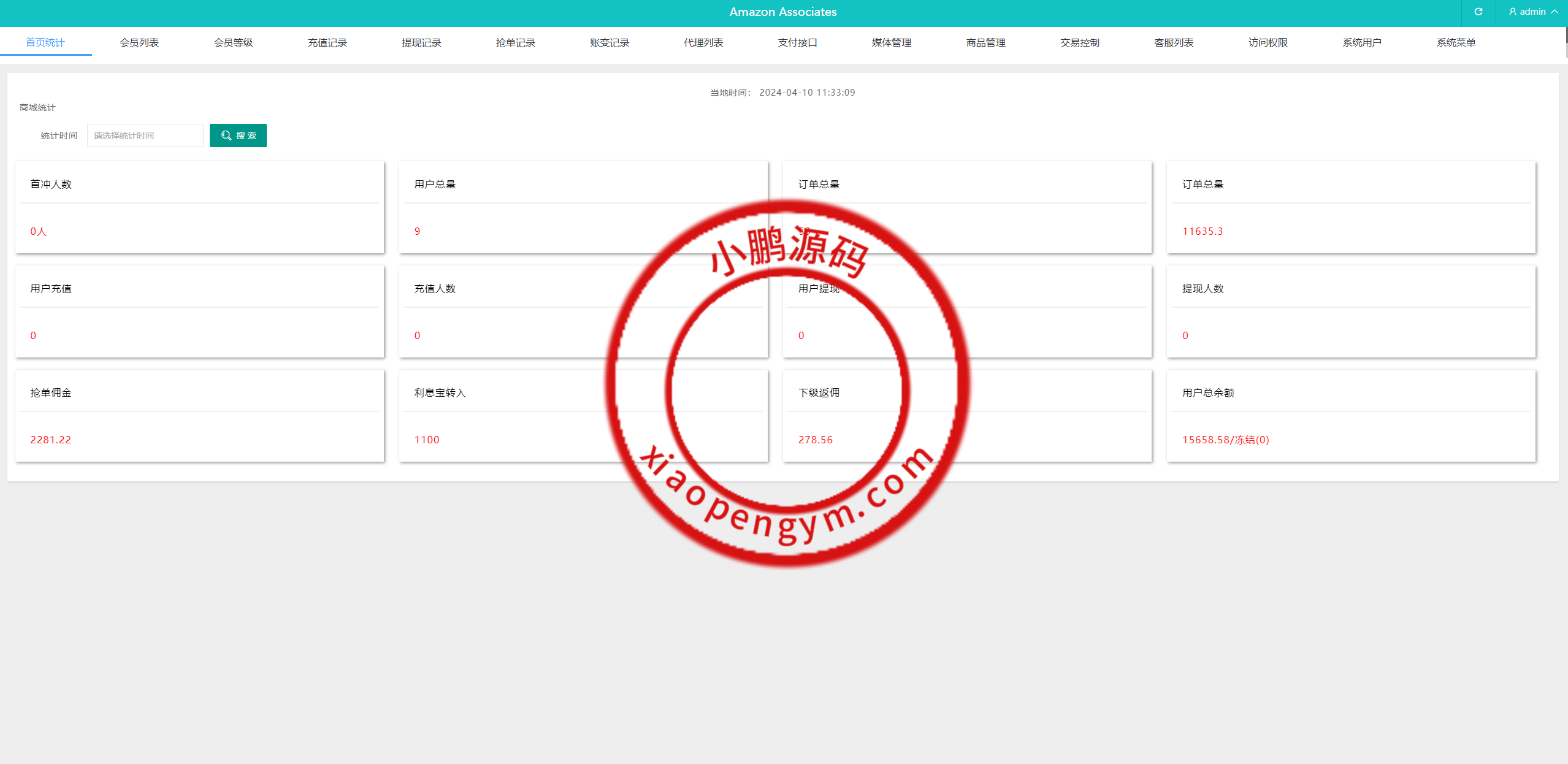Open the 商品管理 tab

[x=986, y=42]
